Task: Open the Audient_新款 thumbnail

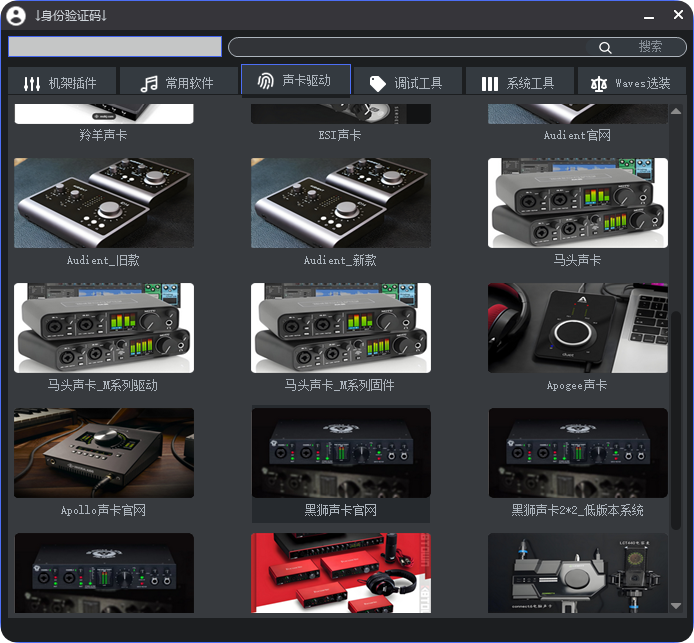Action: 341,203
